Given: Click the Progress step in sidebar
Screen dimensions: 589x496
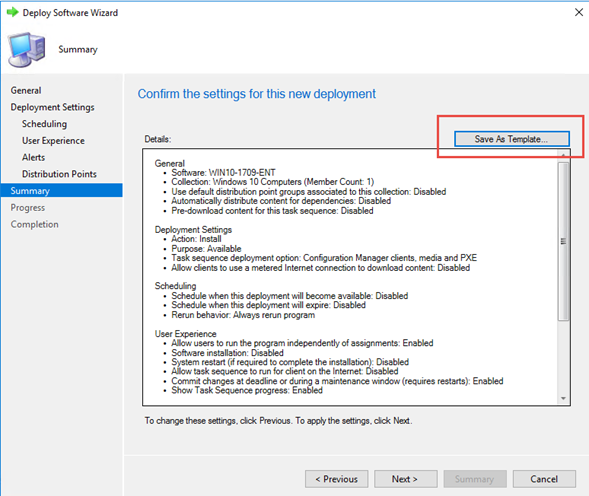Looking at the screenshot, I should point(28,208).
